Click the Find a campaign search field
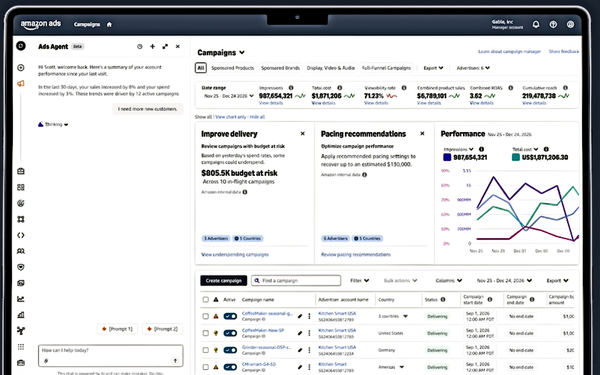The width and height of the screenshot is (600, 375). tap(296, 280)
